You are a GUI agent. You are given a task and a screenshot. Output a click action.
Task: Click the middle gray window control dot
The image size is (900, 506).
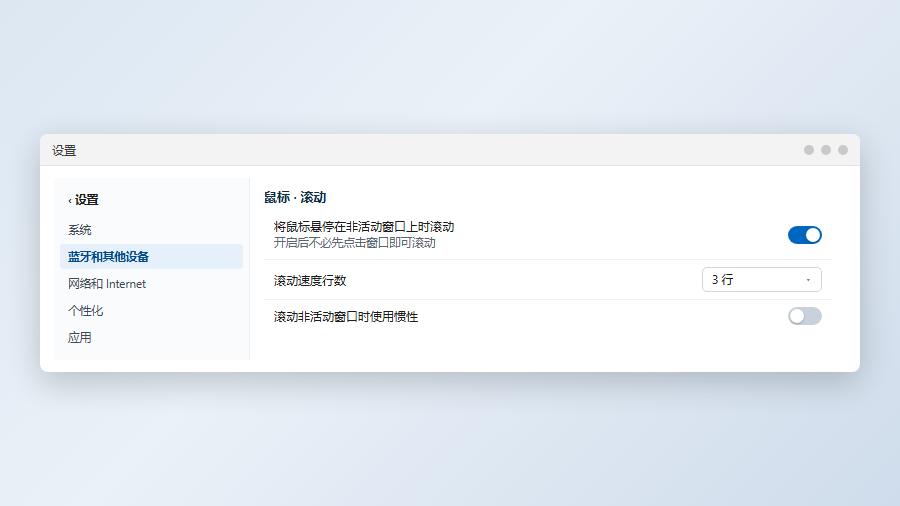point(826,150)
